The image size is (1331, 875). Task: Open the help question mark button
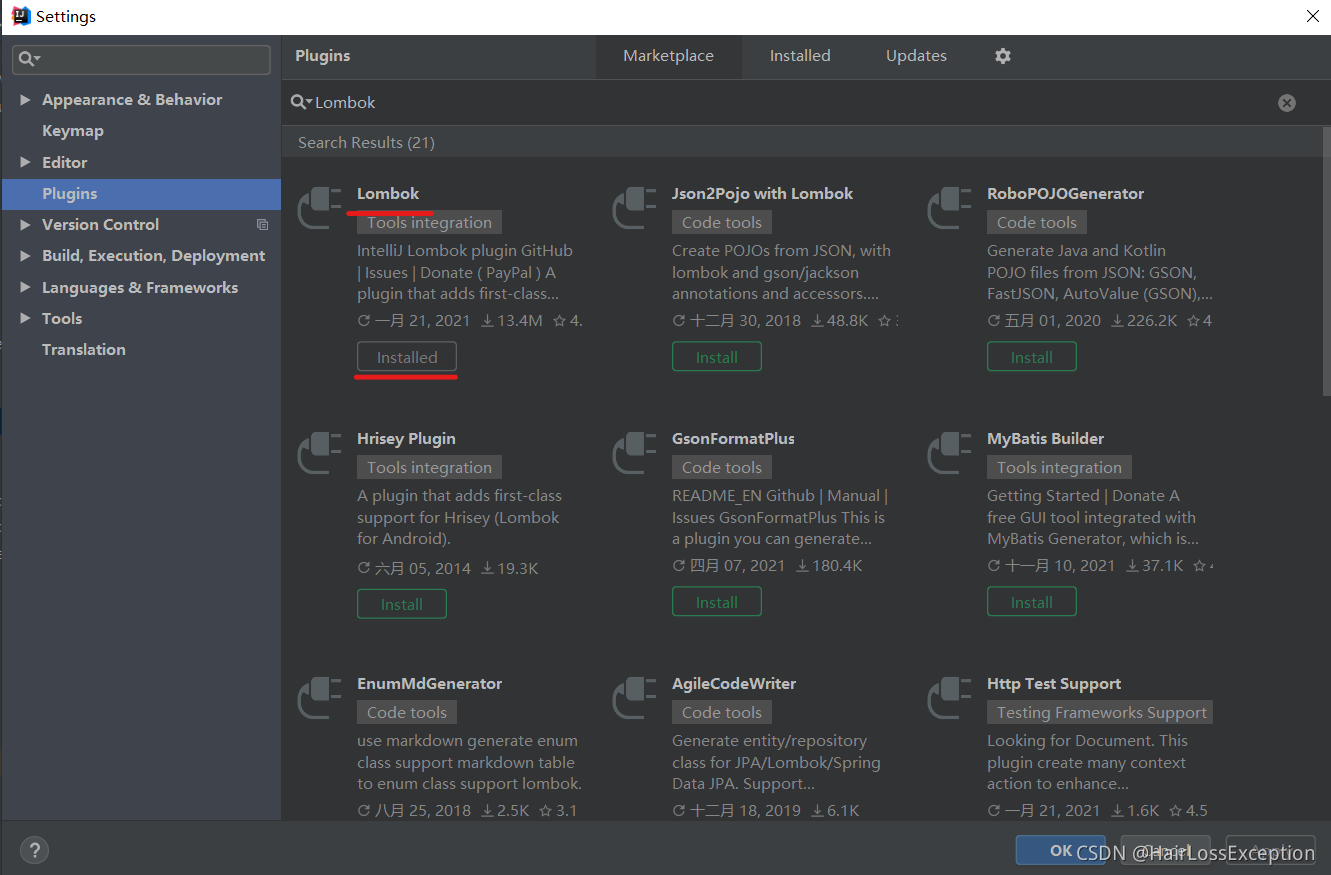tap(34, 850)
